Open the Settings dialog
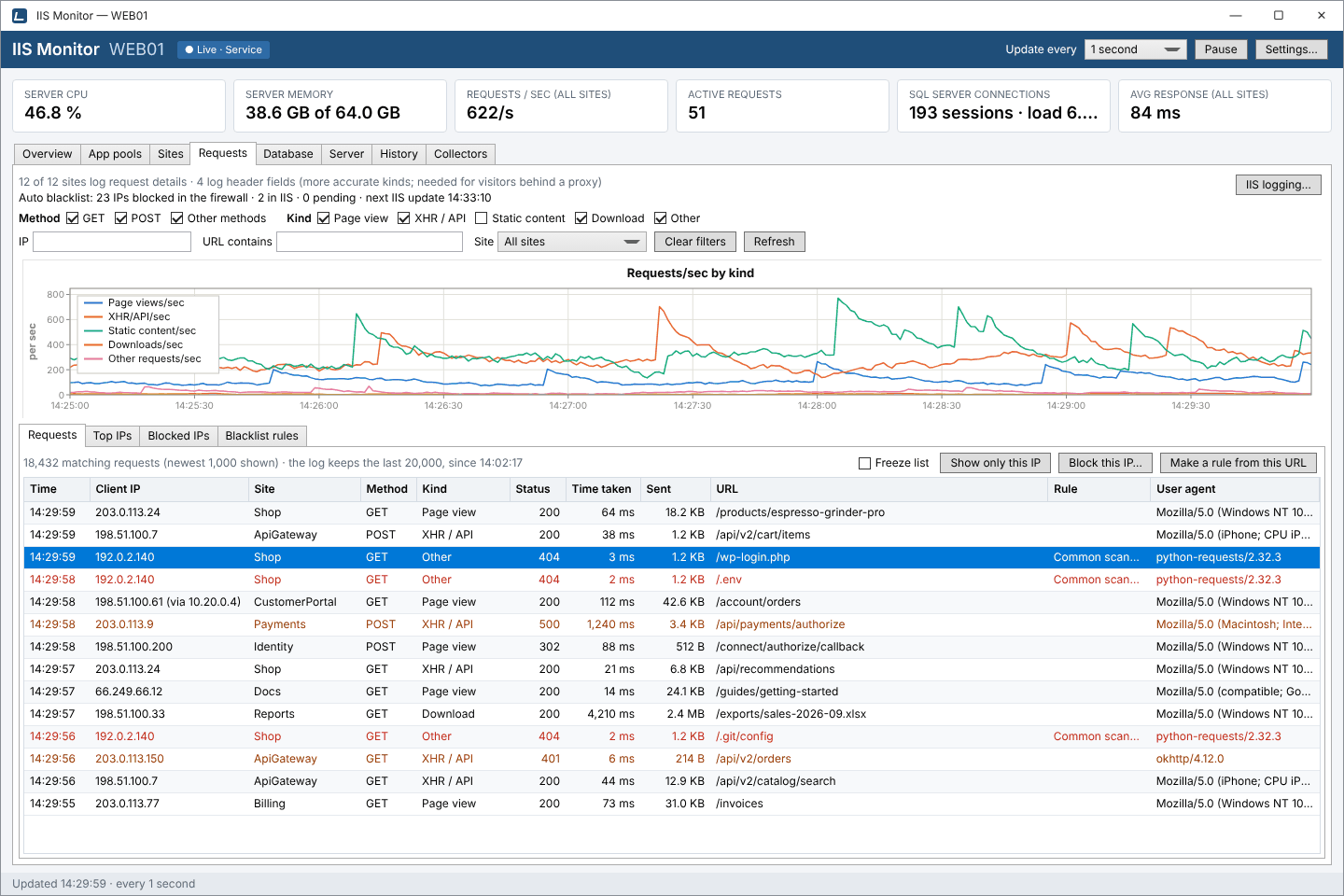 tap(1292, 49)
